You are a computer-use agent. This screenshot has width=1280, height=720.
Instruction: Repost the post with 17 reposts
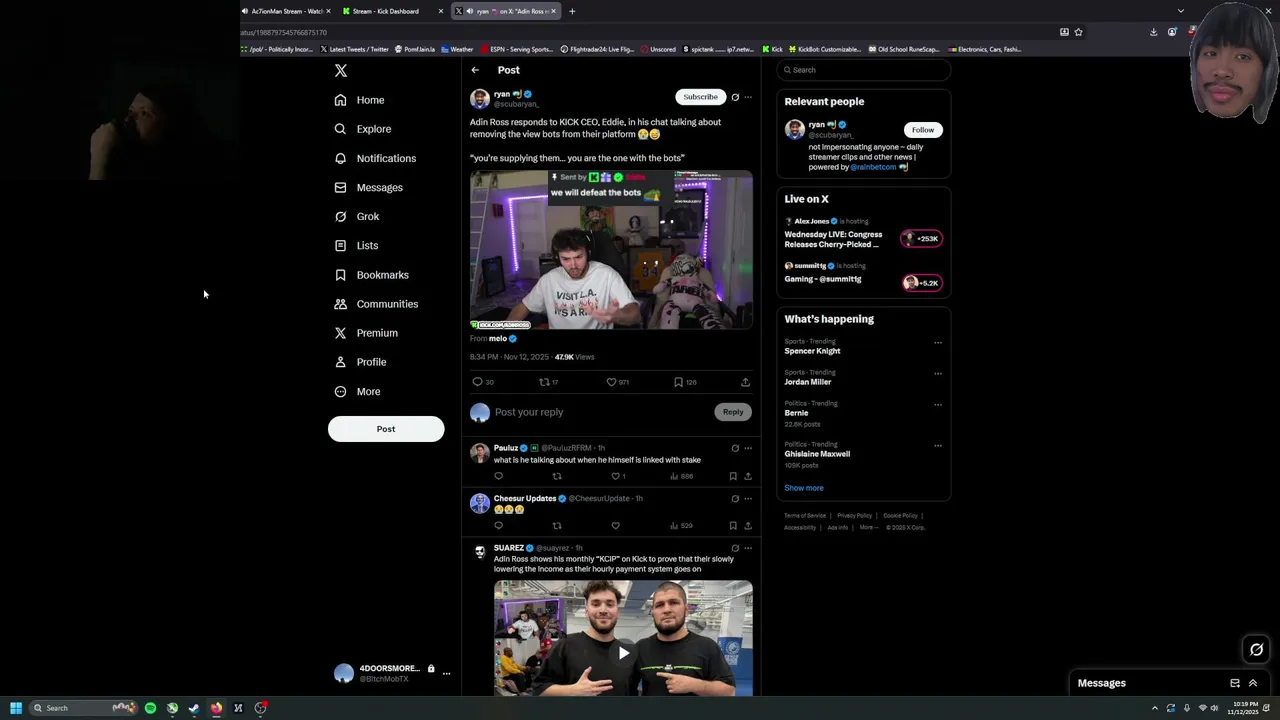544,382
